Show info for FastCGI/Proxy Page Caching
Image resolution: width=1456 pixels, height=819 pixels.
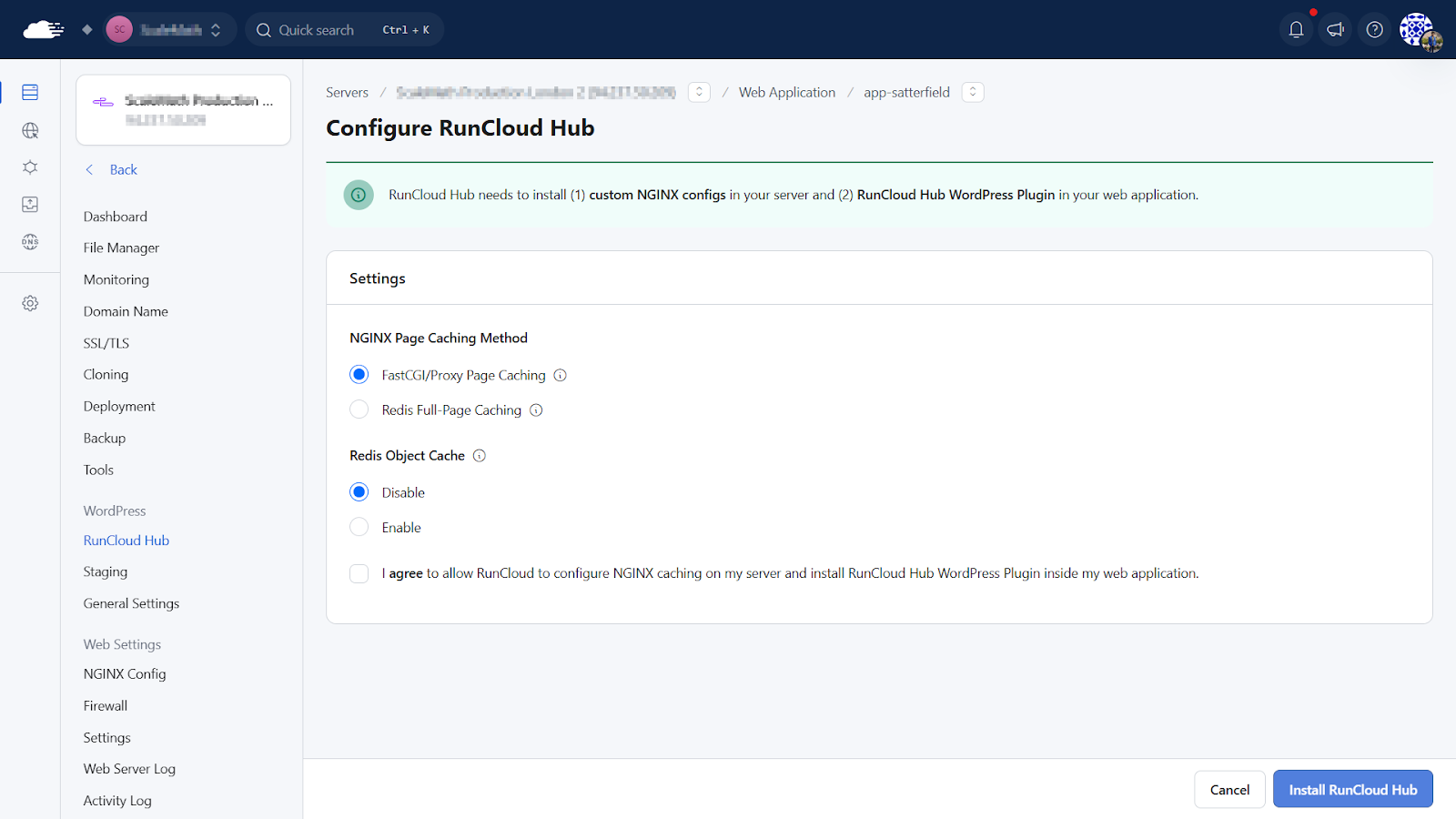tap(561, 375)
